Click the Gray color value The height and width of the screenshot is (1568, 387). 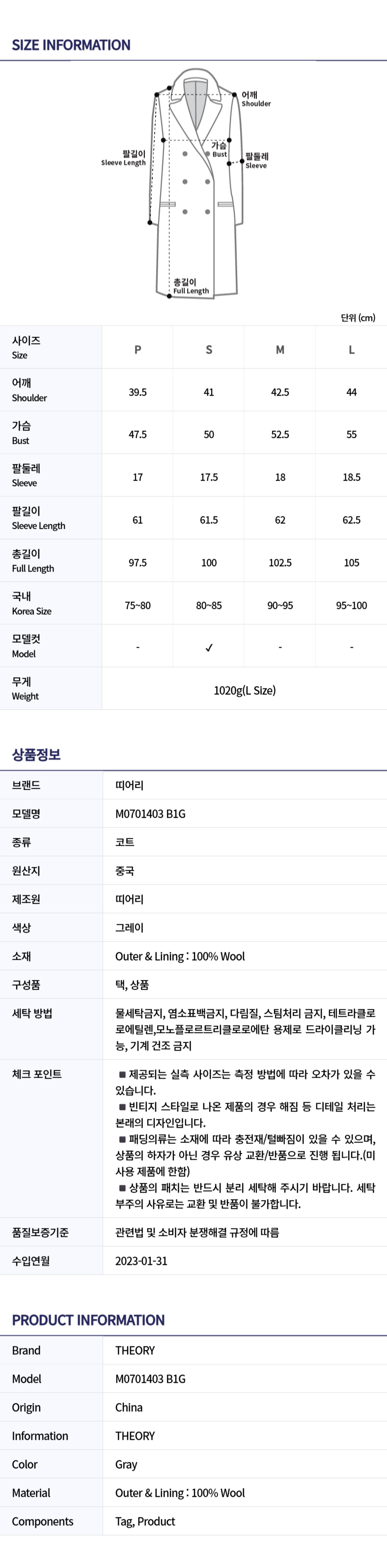pos(126,1464)
